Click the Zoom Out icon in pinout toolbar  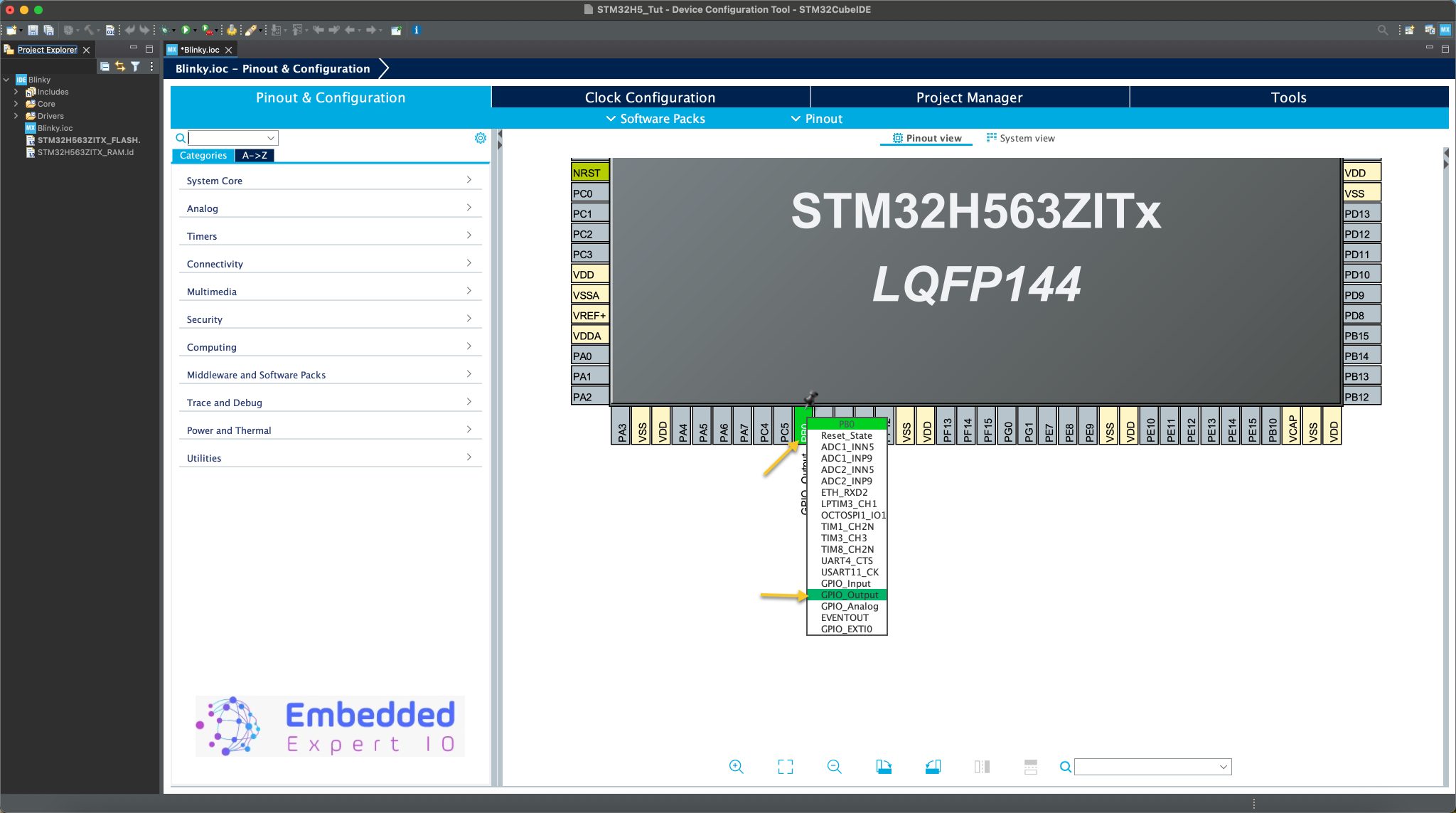(x=834, y=766)
